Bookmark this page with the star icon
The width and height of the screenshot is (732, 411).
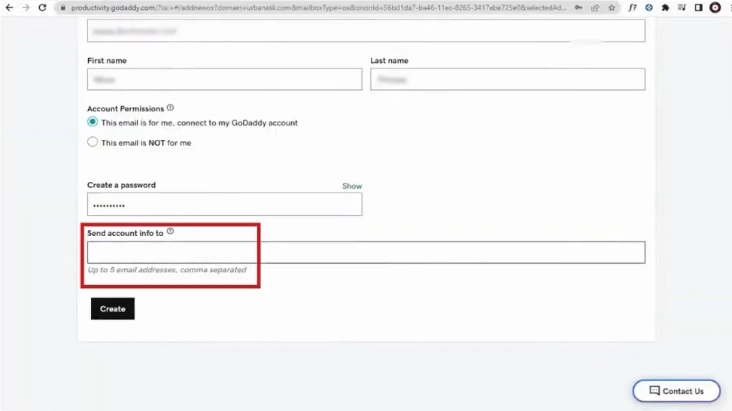click(612, 7)
